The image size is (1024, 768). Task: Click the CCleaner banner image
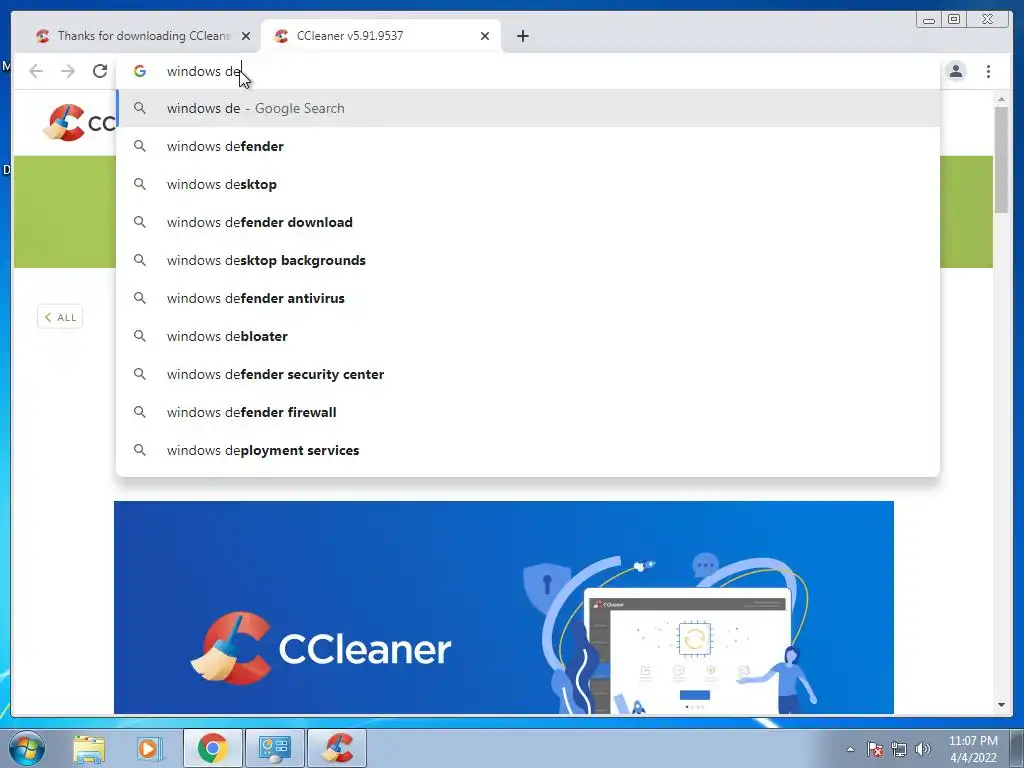pyautogui.click(x=504, y=607)
